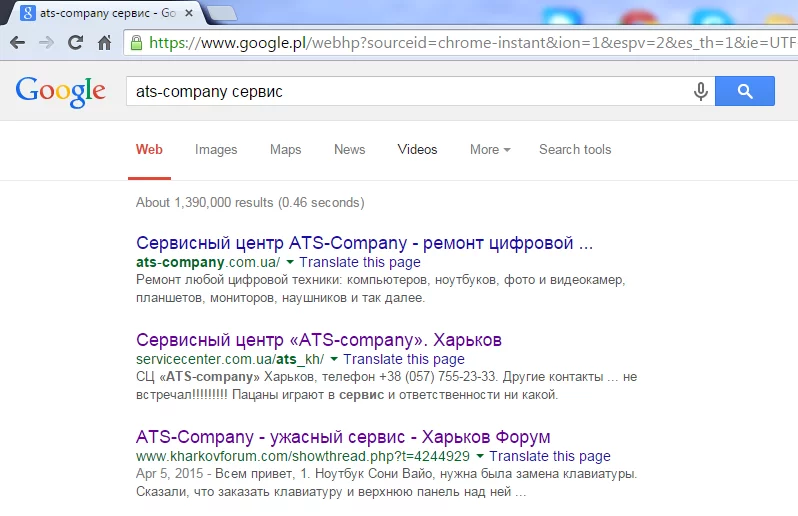The width and height of the screenshot is (798, 516).
Task: Switch to the Videos results tab
Action: pyautogui.click(x=417, y=149)
